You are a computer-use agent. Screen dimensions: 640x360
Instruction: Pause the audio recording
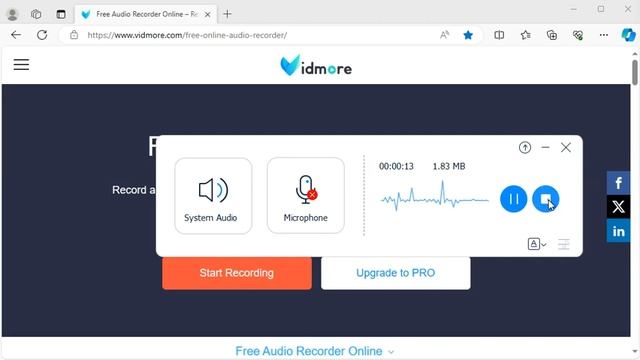click(513, 199)
